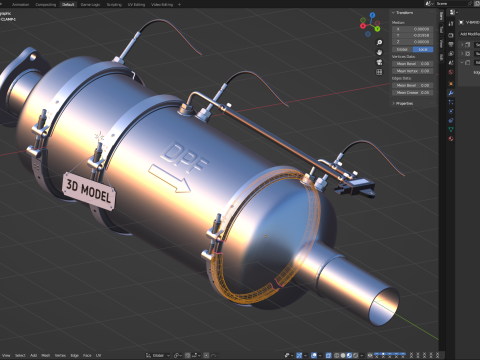Open the Physics properties tab icon
The image size is (480, 360).
tap(451, 111)
